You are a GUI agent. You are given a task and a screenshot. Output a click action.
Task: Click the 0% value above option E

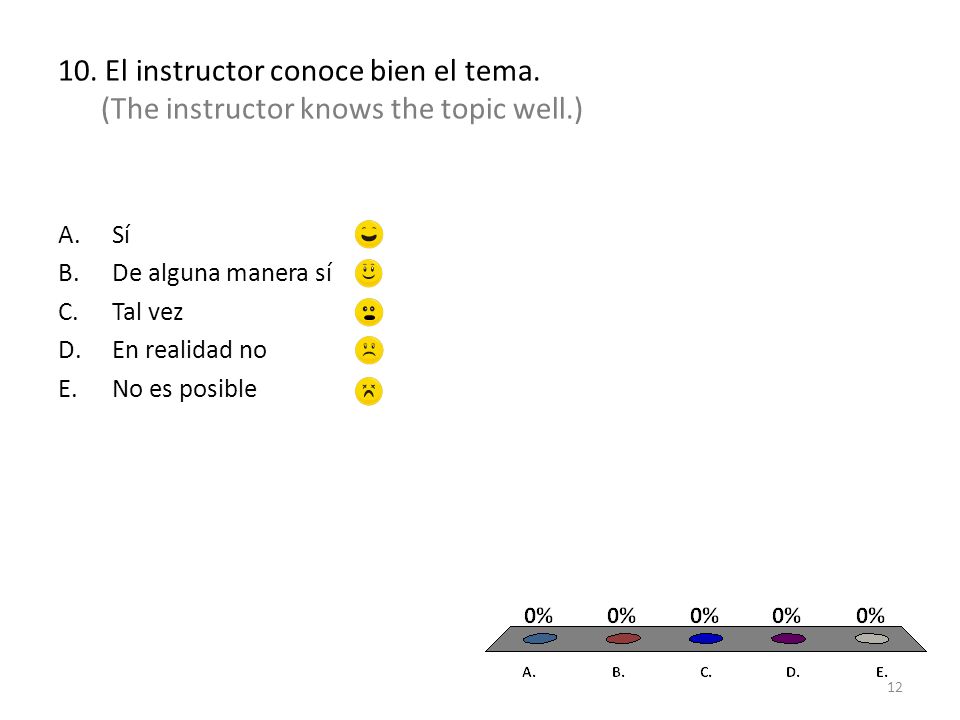(x=870, y=615)
